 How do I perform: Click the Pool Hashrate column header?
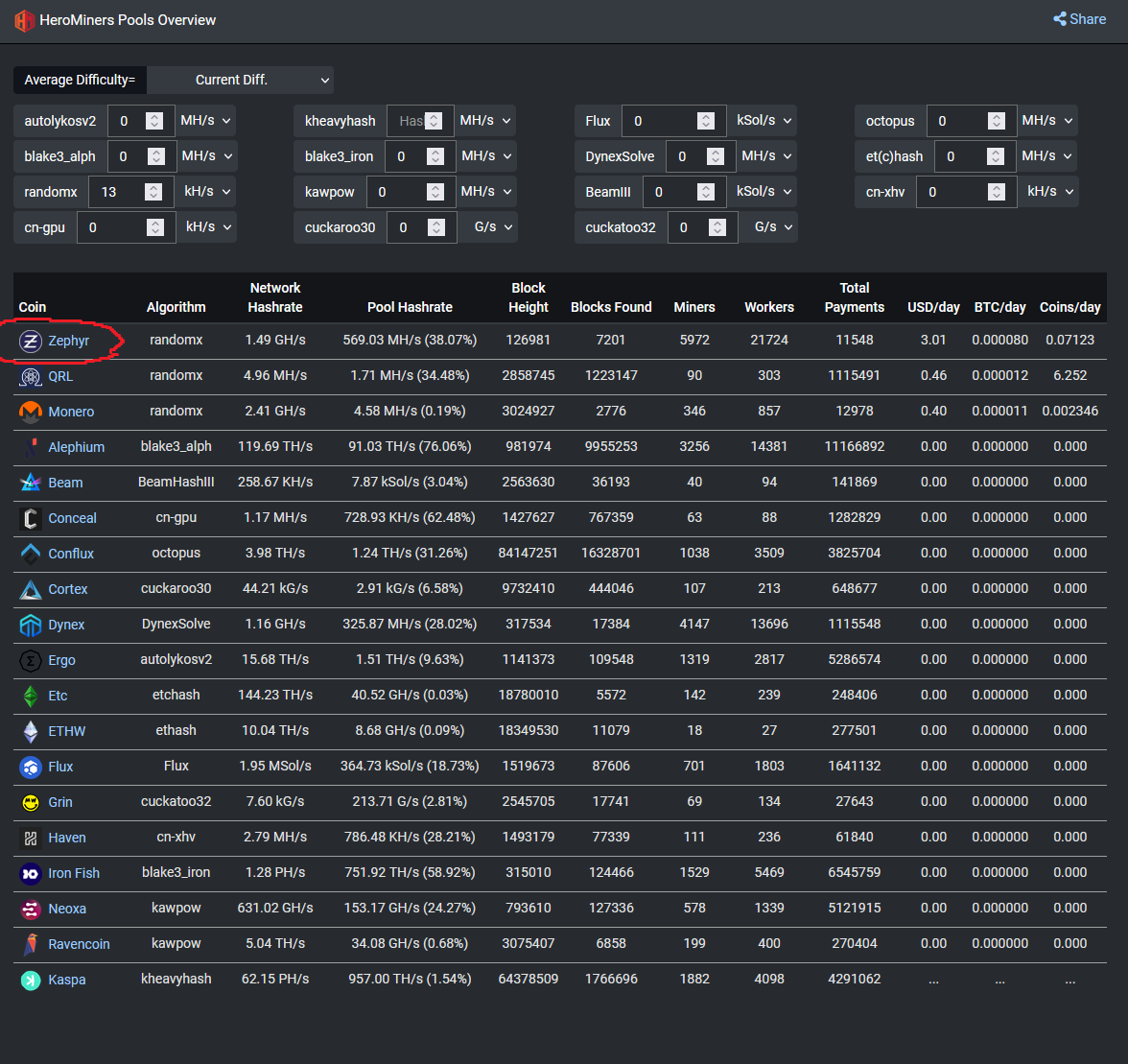[411, 307]
